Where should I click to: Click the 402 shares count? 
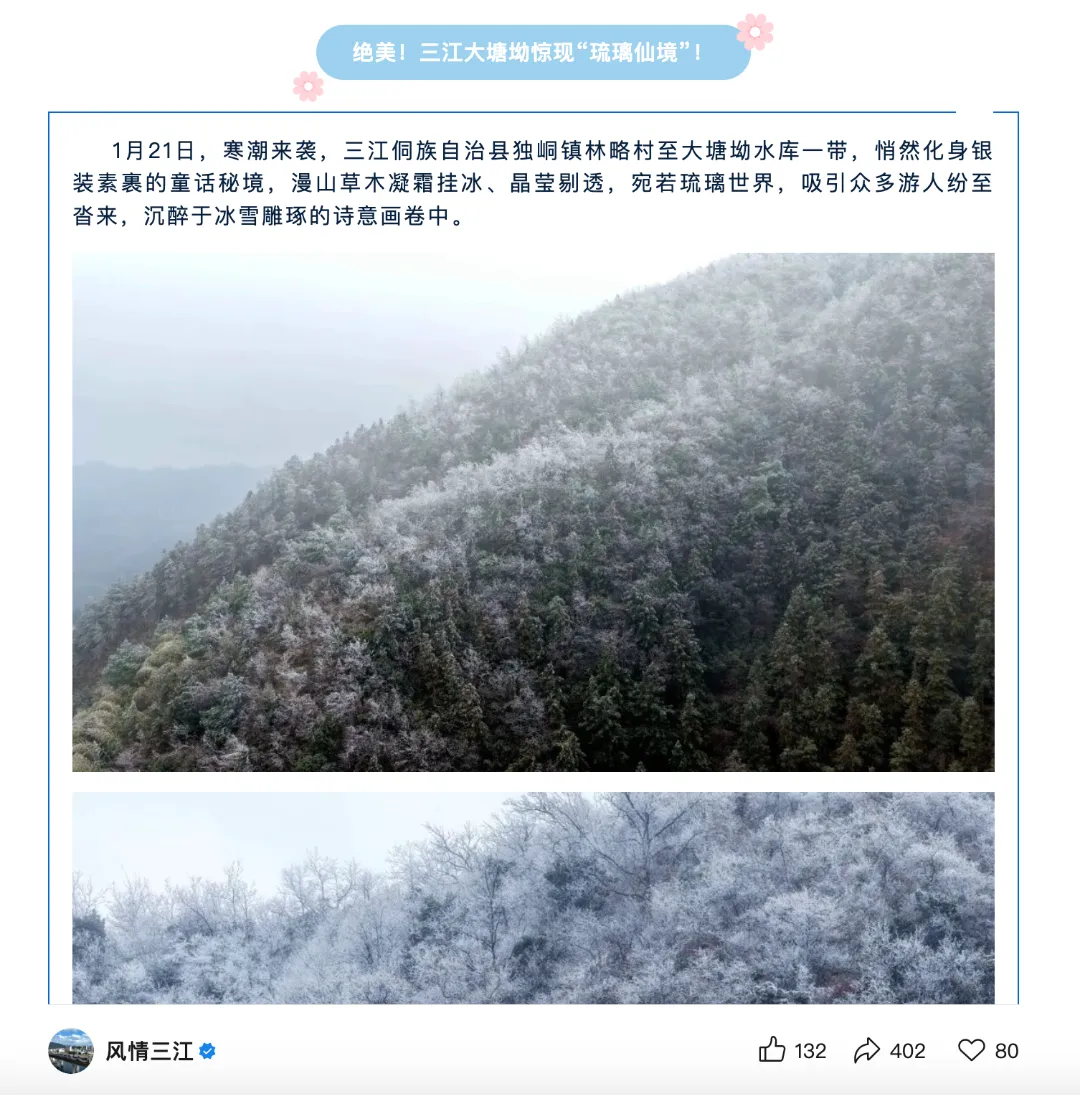click(907, 1051)
